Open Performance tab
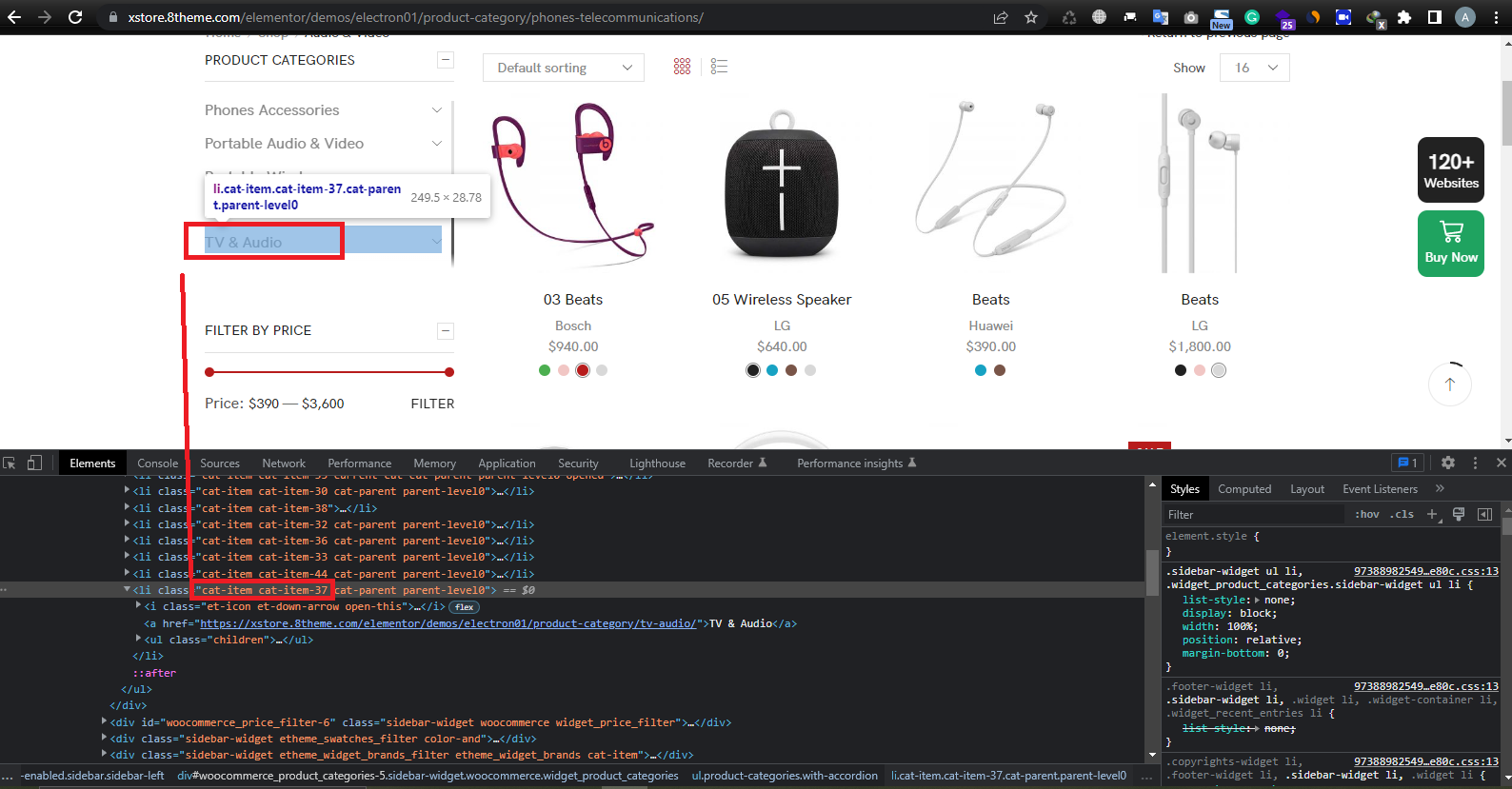The width and height of the screenshot is (1512, 789). (x=360, y=464)
